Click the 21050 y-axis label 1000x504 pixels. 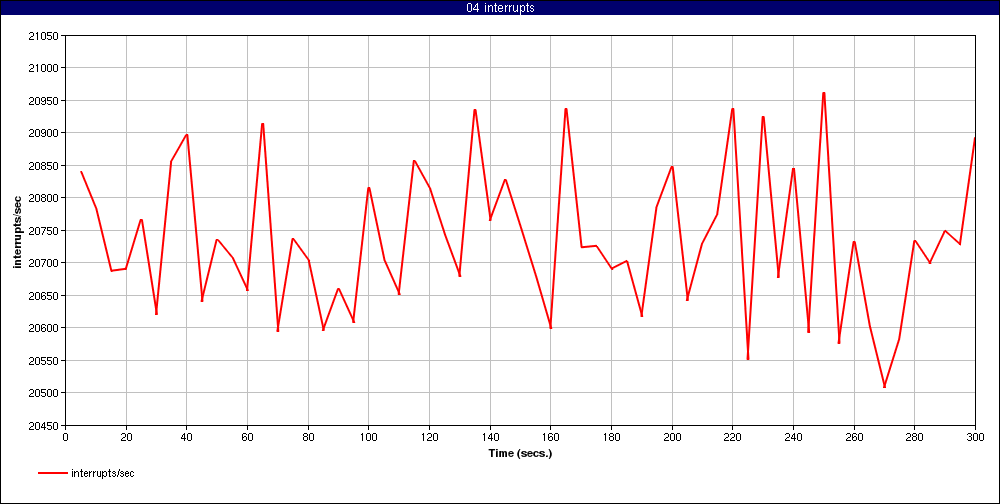tap(43, 36)
